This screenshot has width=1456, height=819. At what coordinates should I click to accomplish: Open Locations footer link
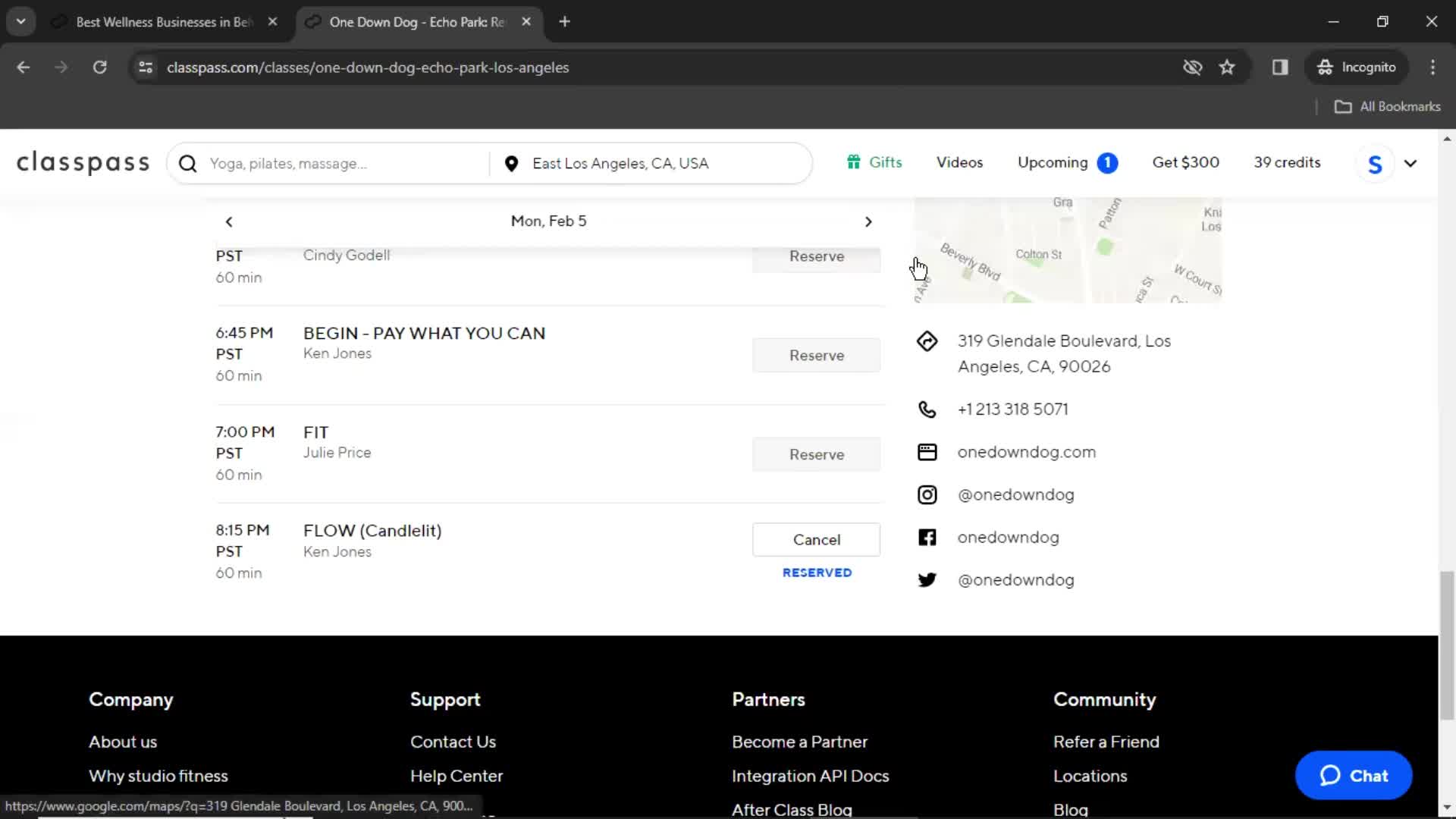[1090, 777]
